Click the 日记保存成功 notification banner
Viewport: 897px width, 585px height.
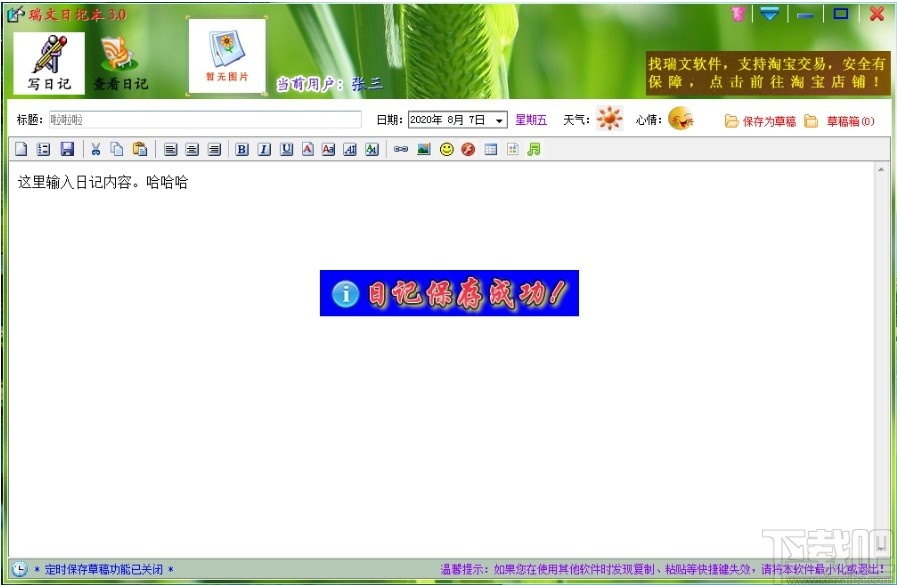(449, 293)
